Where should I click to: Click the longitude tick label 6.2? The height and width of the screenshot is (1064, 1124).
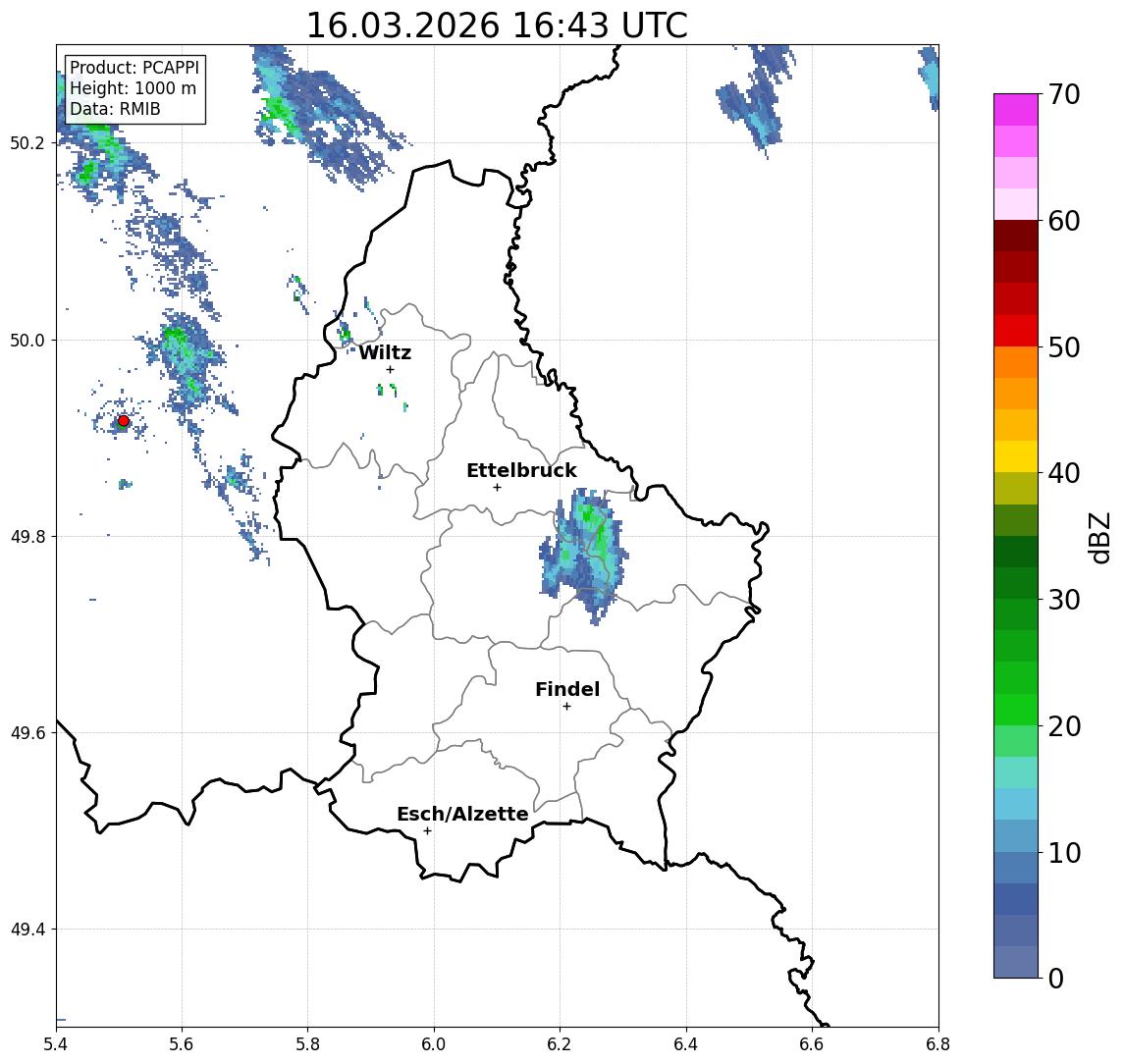click(560, 1044)
